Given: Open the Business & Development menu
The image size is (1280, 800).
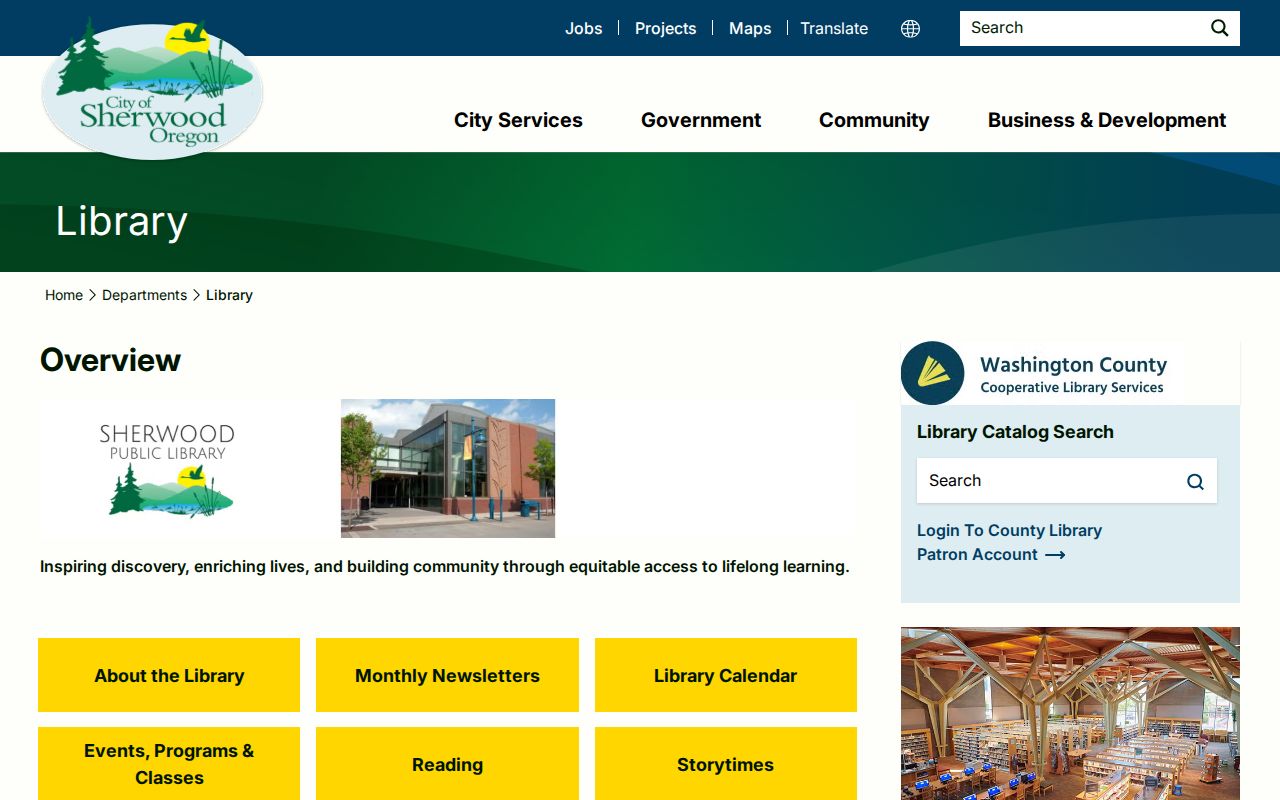Looking at the screenshot, I should point(1107,120).
